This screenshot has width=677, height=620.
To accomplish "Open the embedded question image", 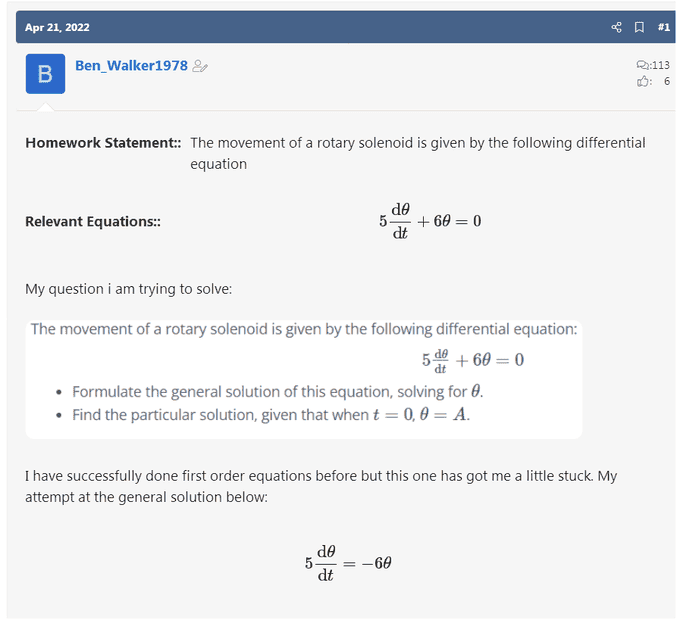I will coord(303,378).
